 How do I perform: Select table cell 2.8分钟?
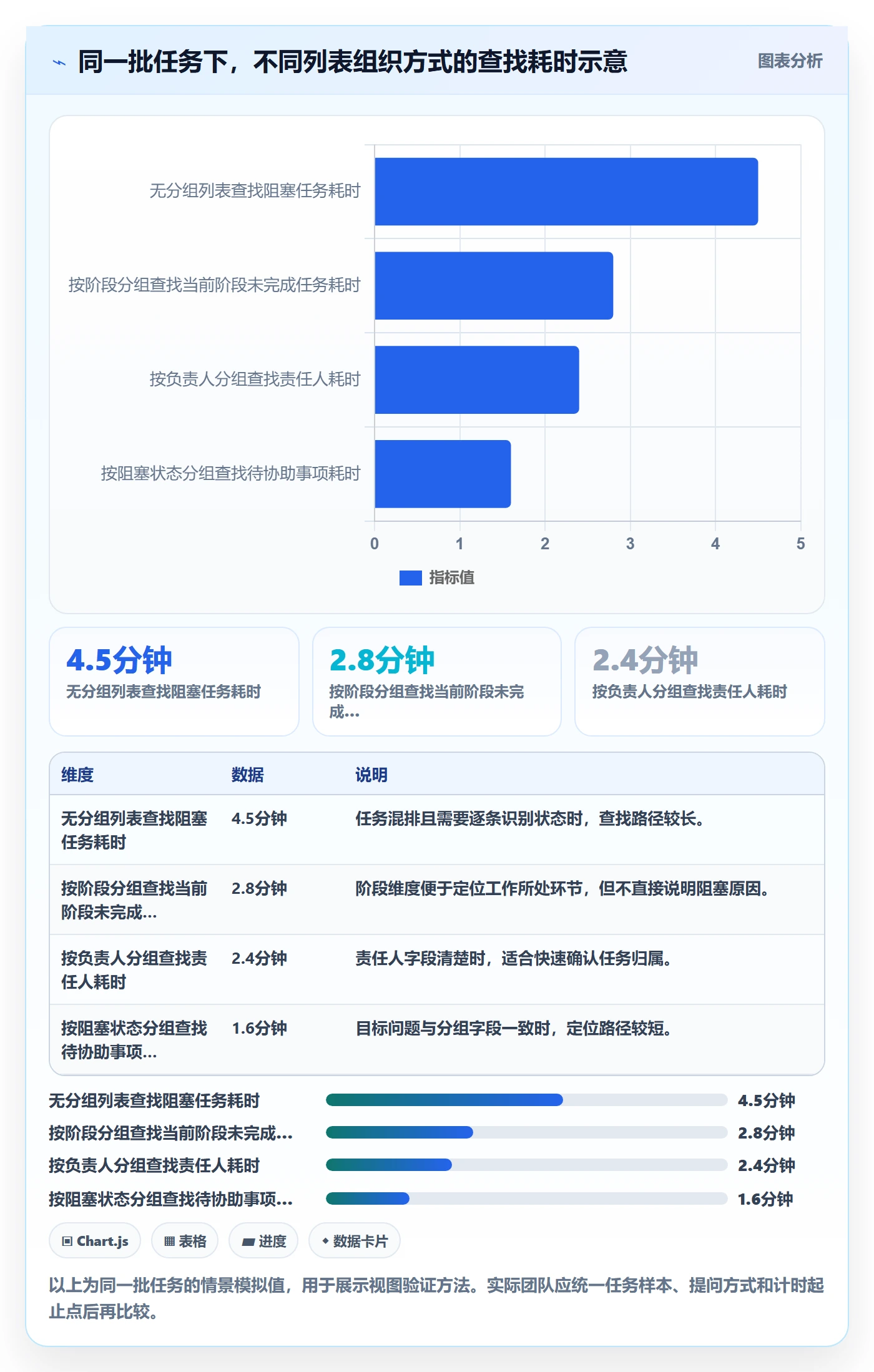tap(259, 888)
